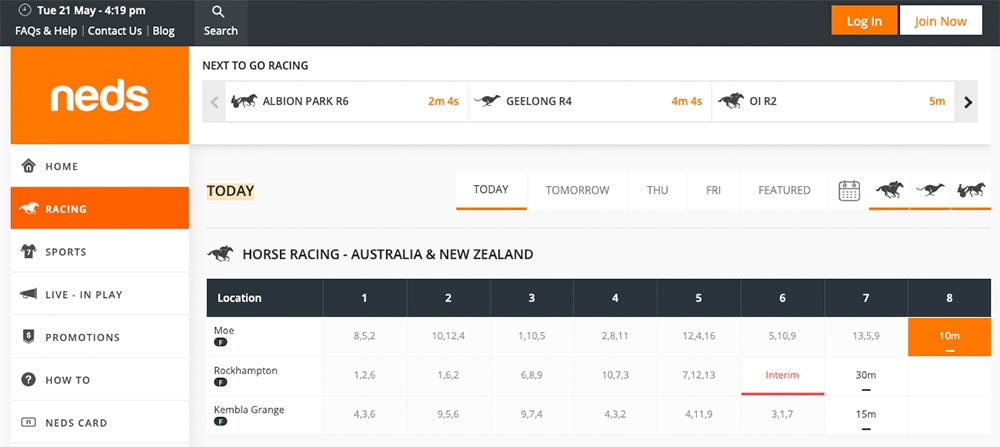This screenshot has width=1000, height=447.
Task: Open the calendar date picker icon
Action: [849, 190]
